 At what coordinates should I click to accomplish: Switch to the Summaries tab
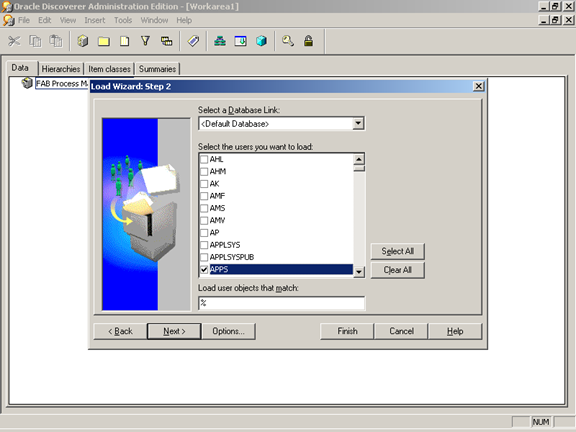click(157, 69)
